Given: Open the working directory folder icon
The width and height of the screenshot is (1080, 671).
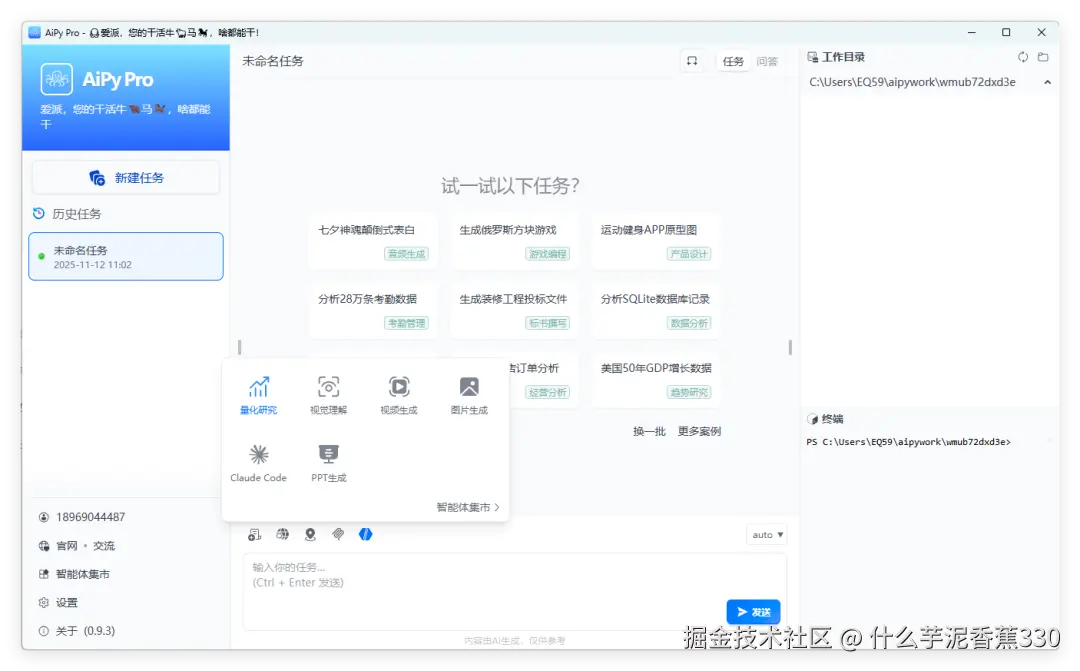Looking at the screenshot, I should click(x=1043, y=57).
